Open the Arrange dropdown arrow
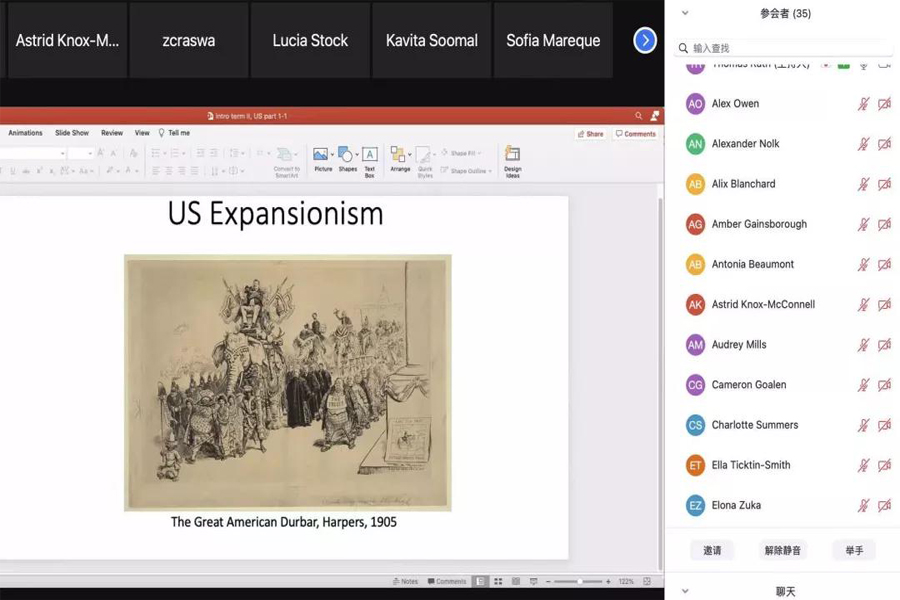900x600 pixels. [409, 154]
